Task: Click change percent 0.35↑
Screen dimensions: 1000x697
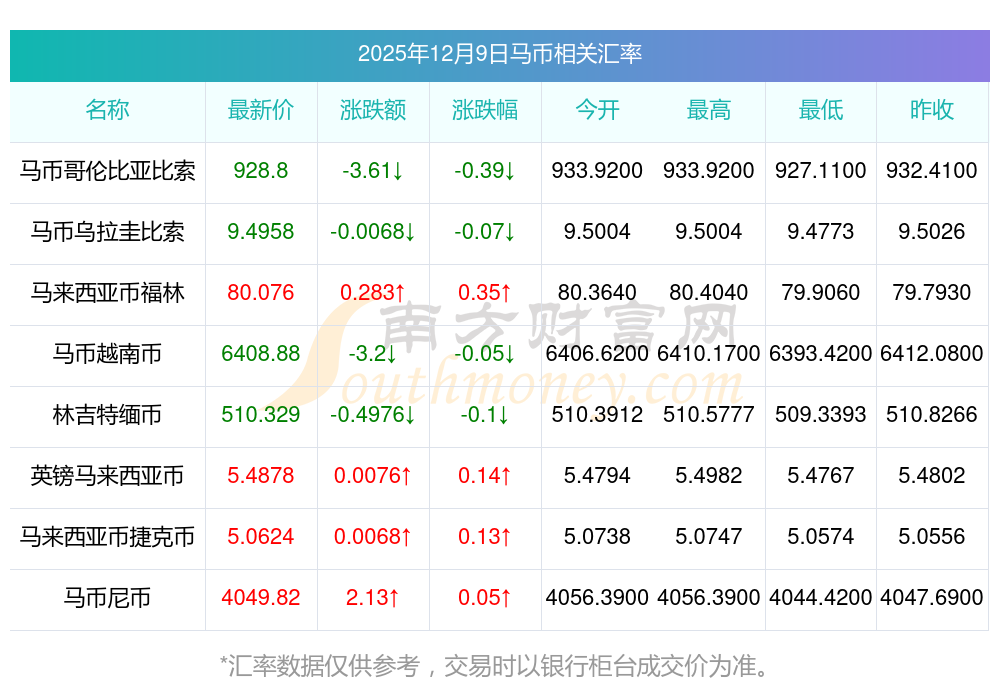Action: point(485,293)
